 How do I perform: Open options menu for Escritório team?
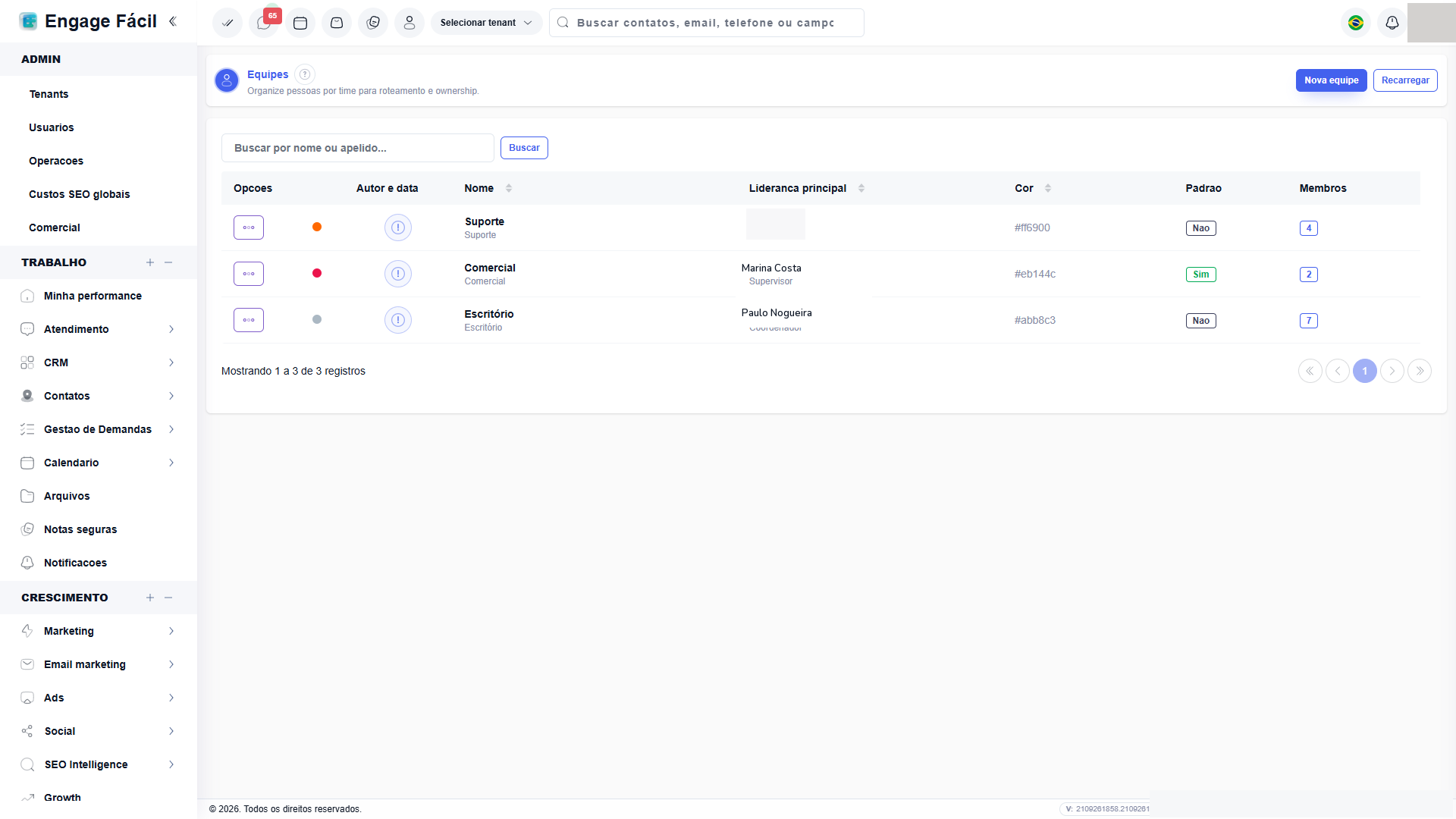(x=249, y=320)
